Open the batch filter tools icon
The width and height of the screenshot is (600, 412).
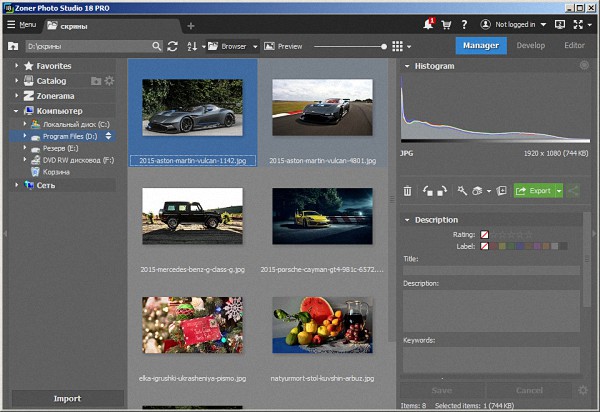(x=477, y=191)
